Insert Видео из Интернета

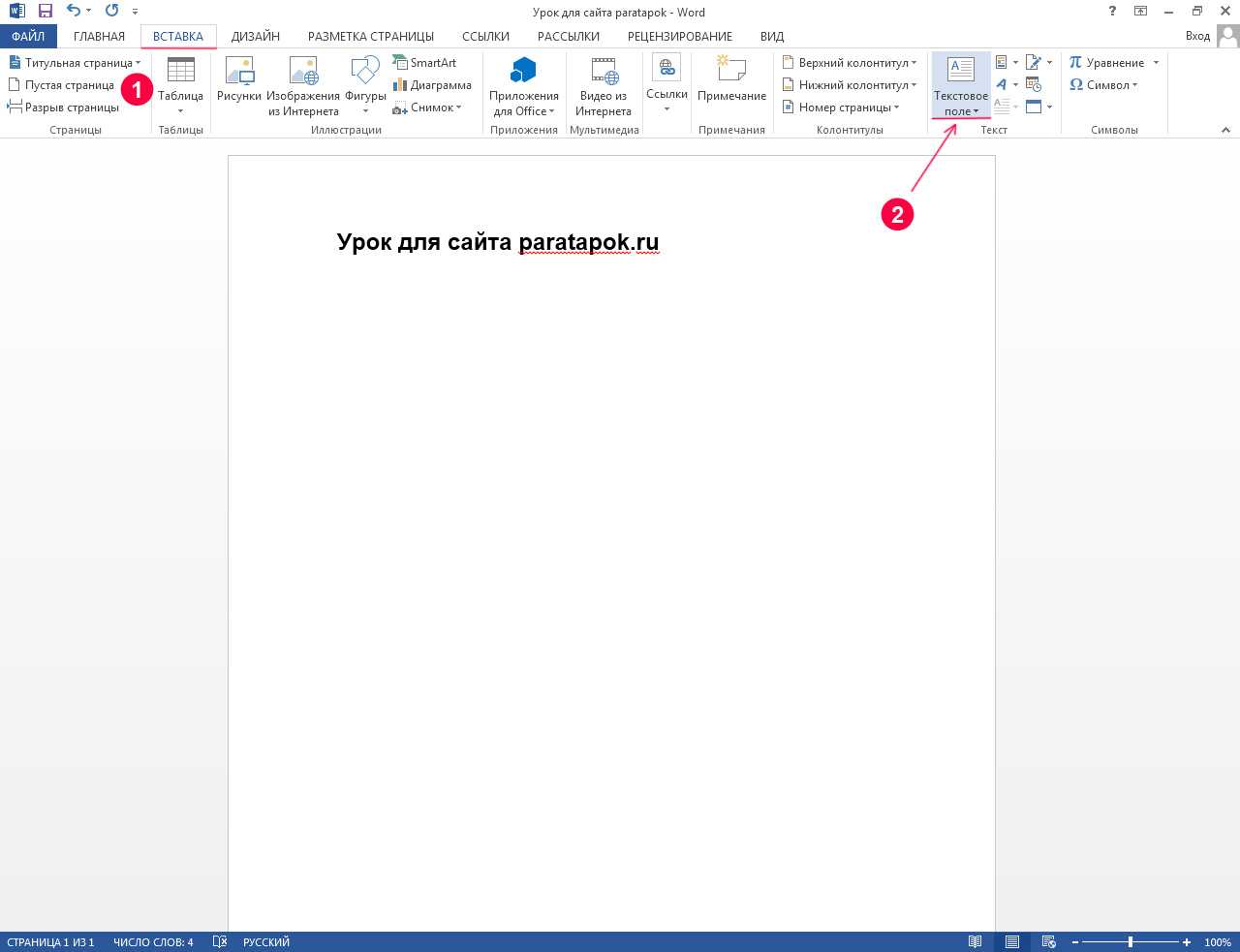coord(604,85)
